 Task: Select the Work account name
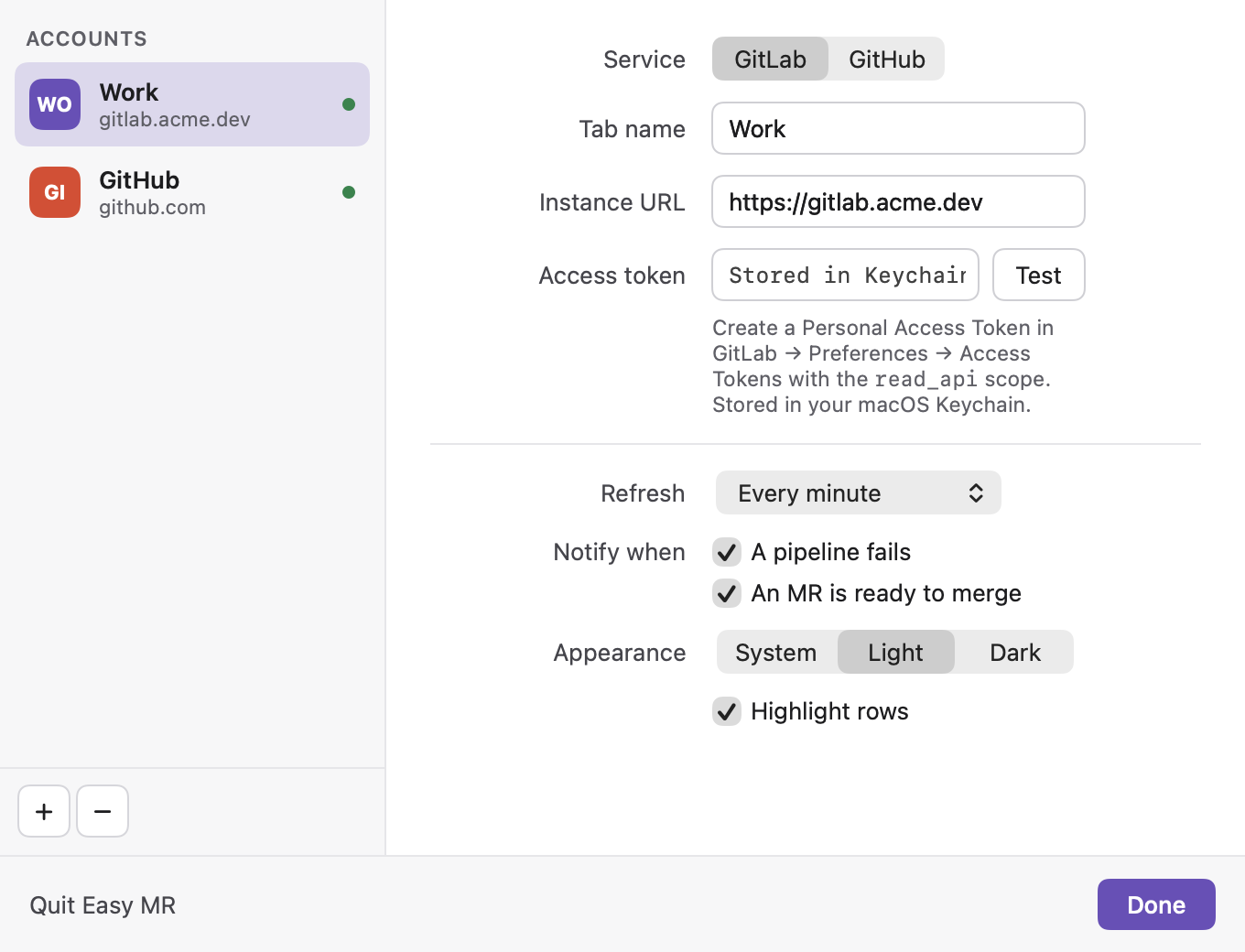click(x=129, y=92)
